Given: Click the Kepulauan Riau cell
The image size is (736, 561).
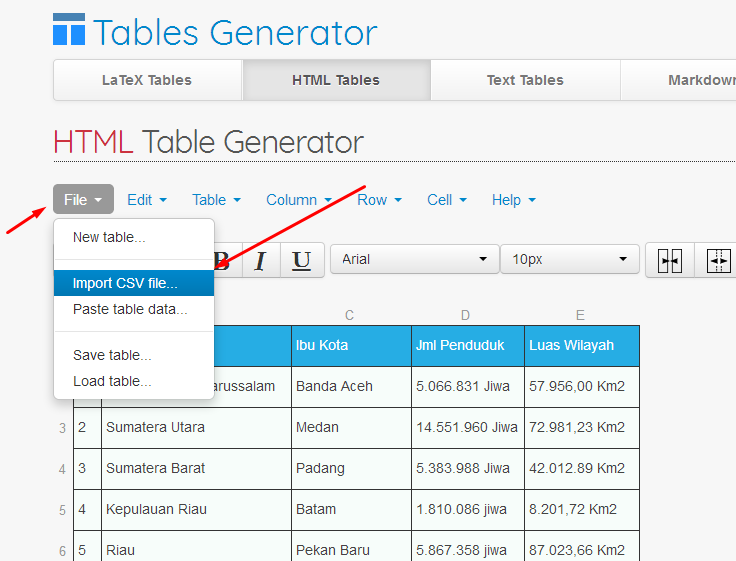Looking at the screenshot, I should [x=196, y=510].
